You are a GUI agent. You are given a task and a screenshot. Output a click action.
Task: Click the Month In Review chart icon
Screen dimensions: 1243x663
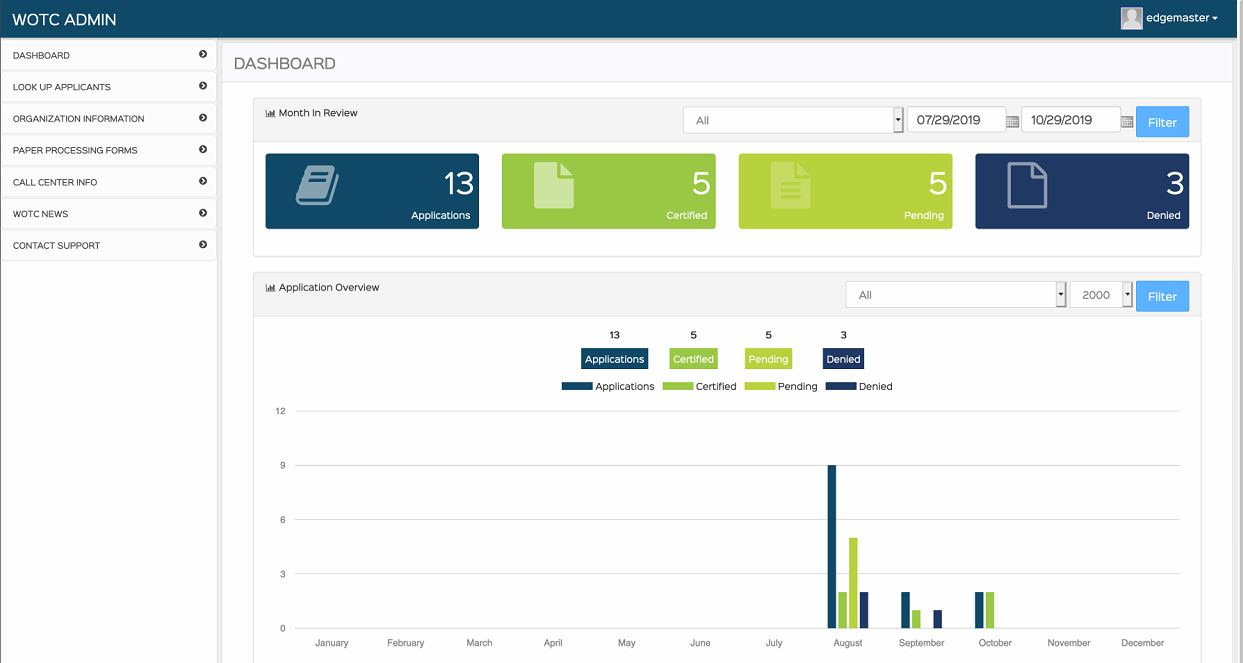tap(270, 113)
